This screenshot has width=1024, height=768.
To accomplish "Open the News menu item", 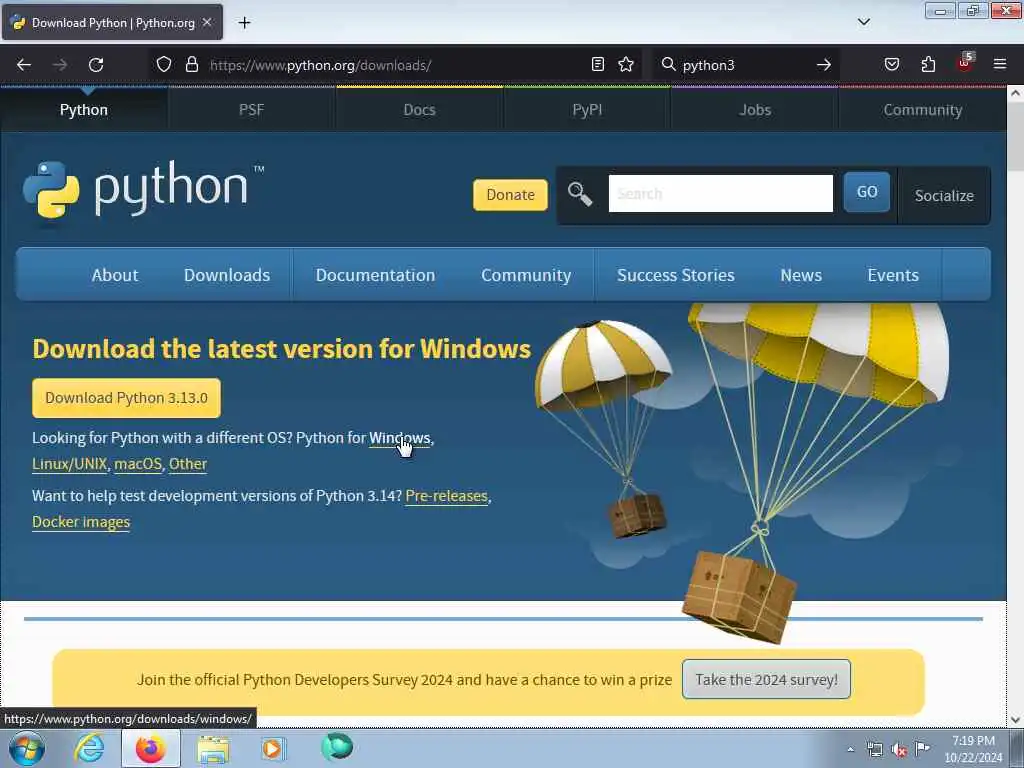I will click(x=801, y=275).
